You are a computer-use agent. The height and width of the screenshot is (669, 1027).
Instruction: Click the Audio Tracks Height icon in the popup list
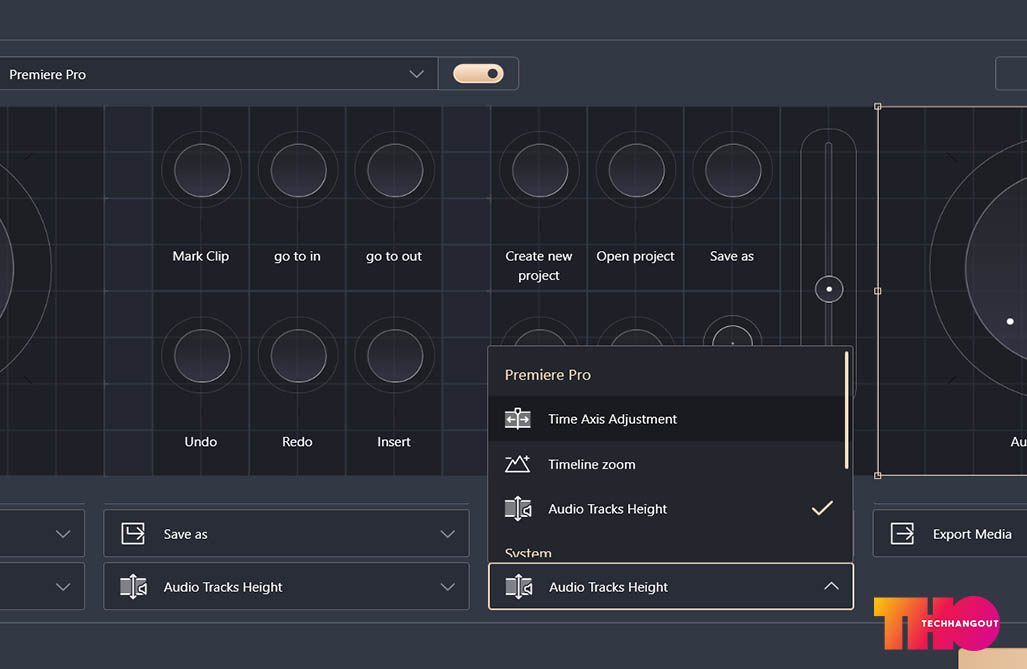[x=517, y=508]
